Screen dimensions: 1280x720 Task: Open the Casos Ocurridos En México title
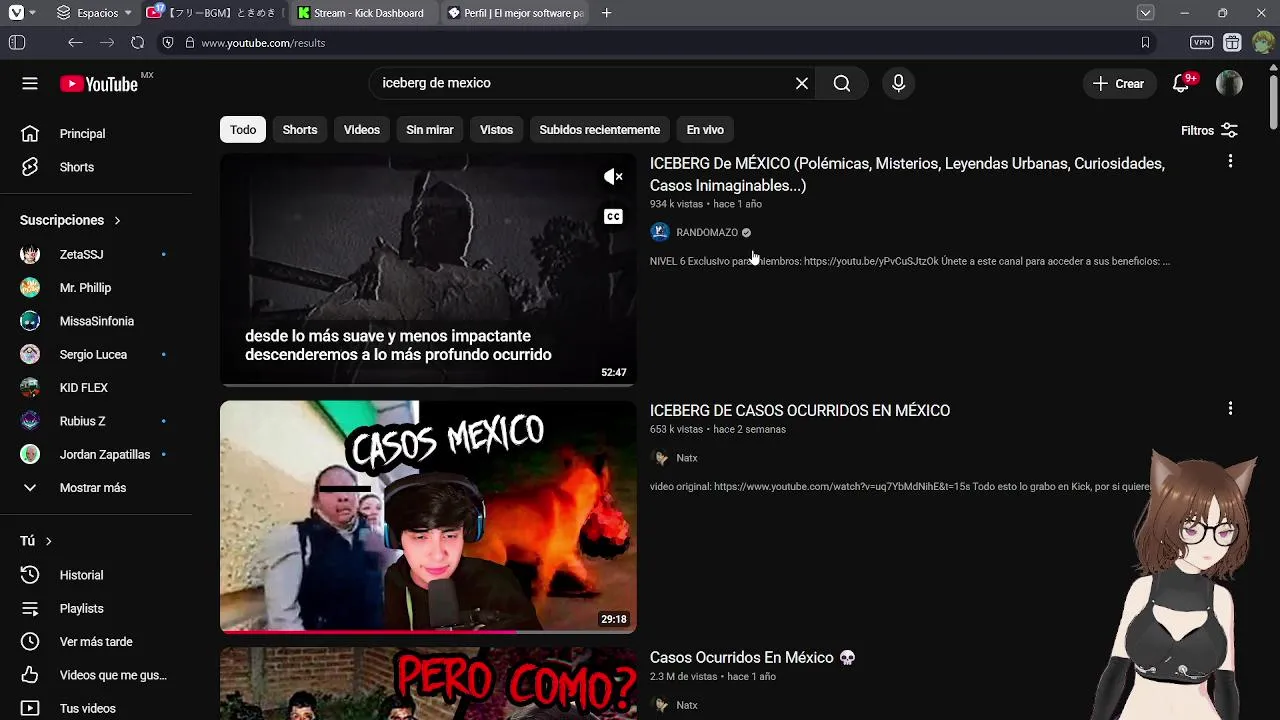tap(752, 658)
